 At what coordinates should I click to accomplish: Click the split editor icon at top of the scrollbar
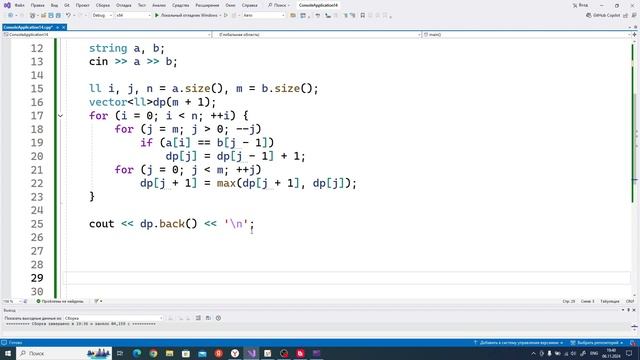pyautogui.click(x=634, y=35)
